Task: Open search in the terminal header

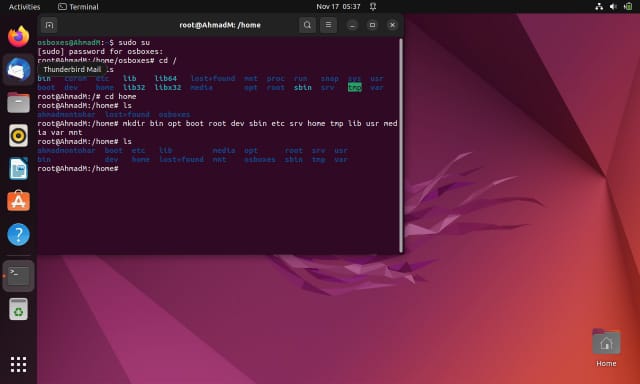Action: 307,25
